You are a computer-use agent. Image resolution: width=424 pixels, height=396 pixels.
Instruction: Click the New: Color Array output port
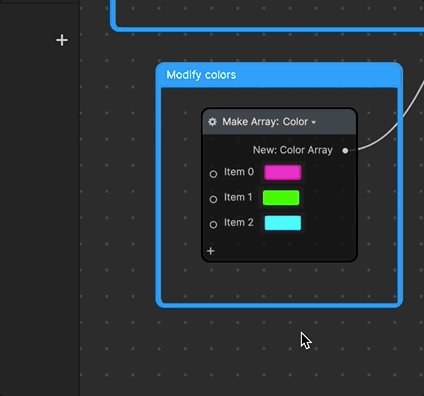345,151
